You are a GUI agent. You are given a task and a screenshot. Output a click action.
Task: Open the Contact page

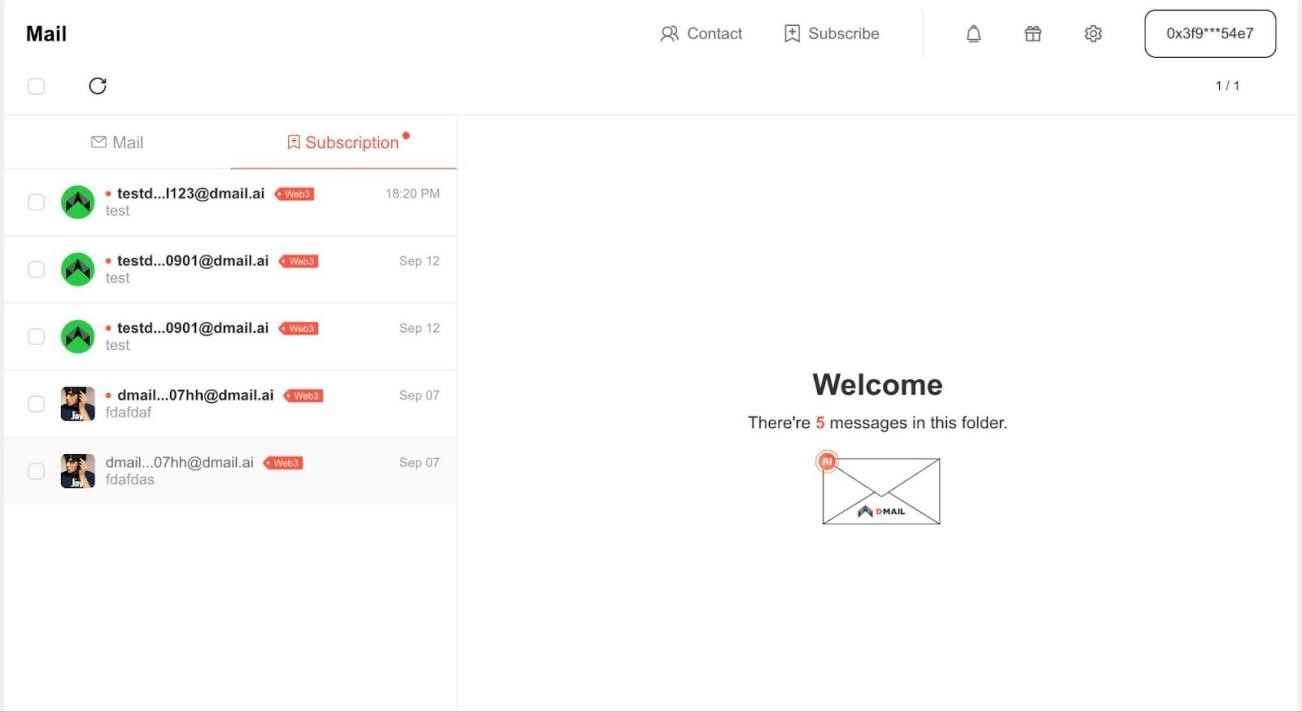701,34
